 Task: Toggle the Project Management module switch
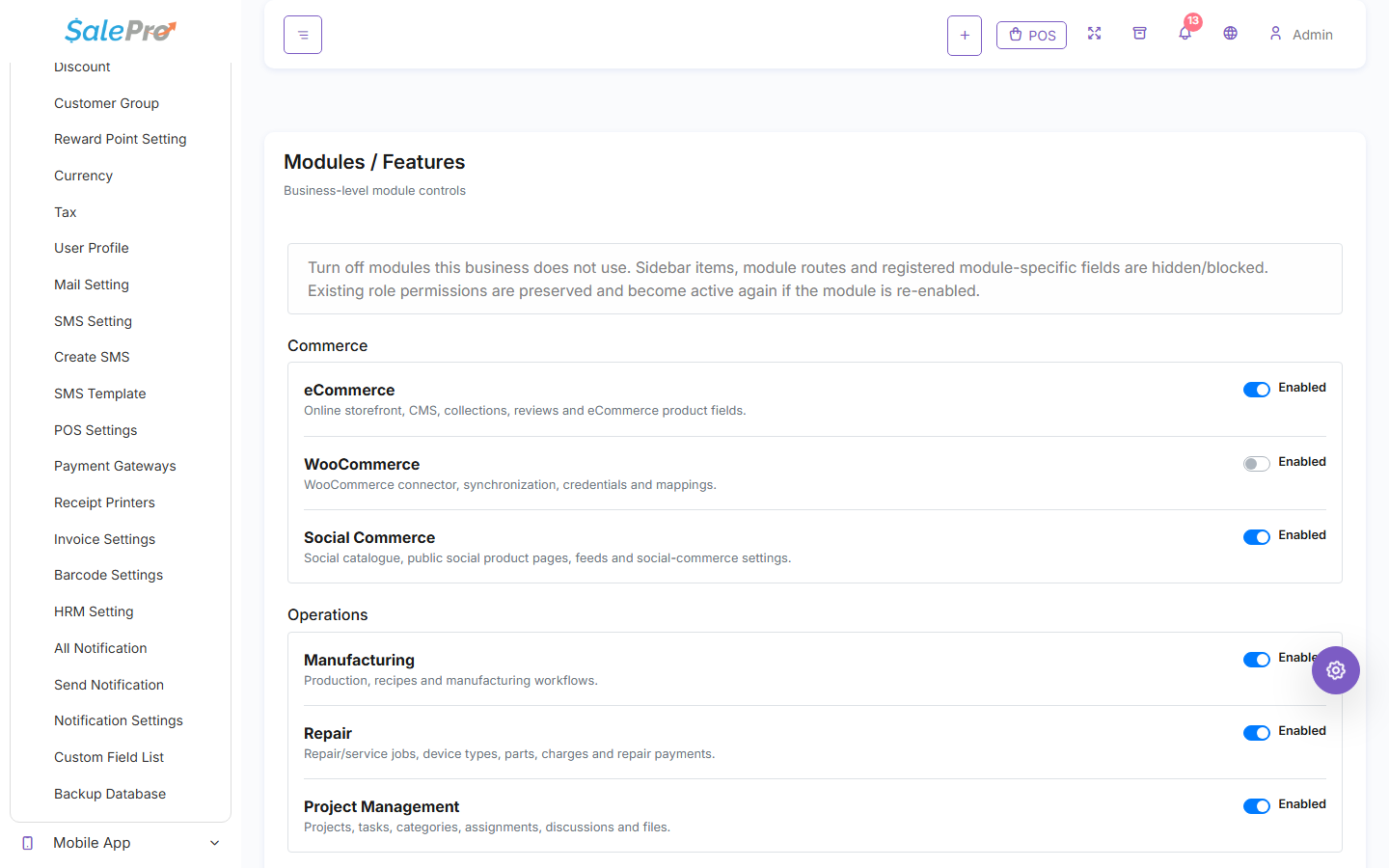[x=1257, y=806]
